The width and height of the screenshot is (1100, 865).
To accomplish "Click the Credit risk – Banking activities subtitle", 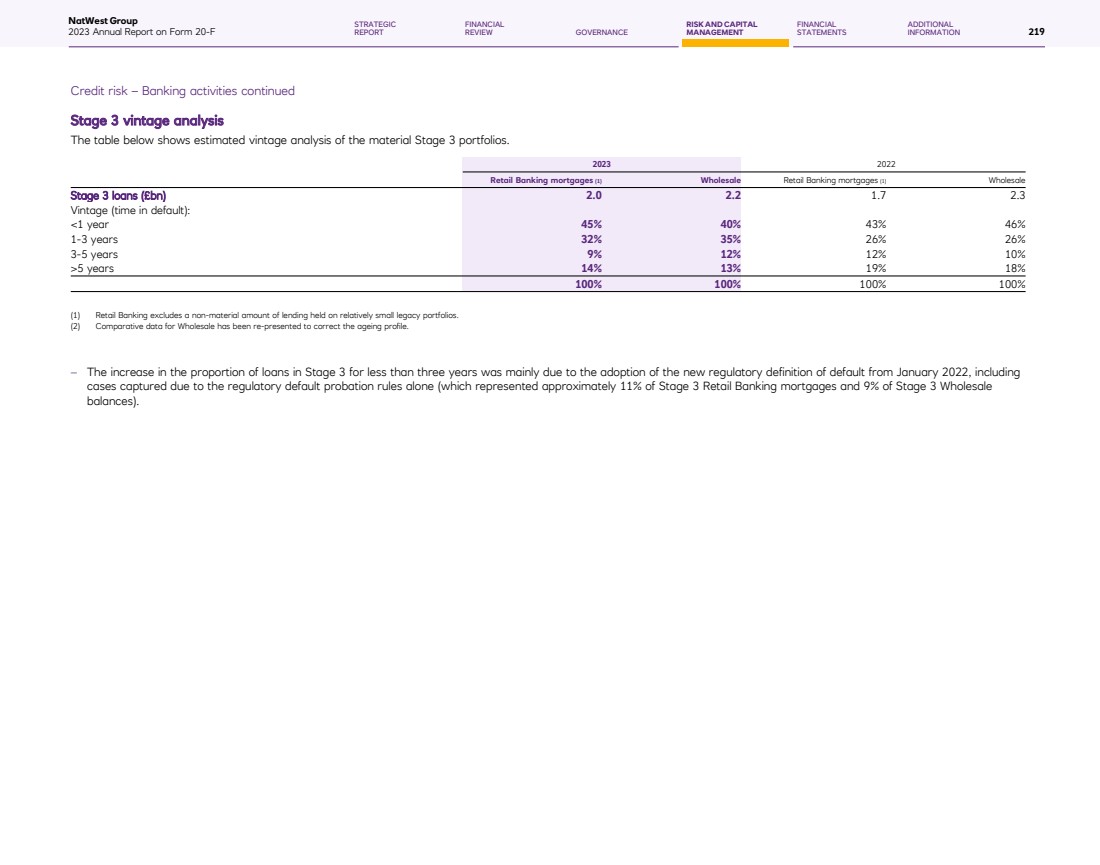I will click(x=182, y=91).
